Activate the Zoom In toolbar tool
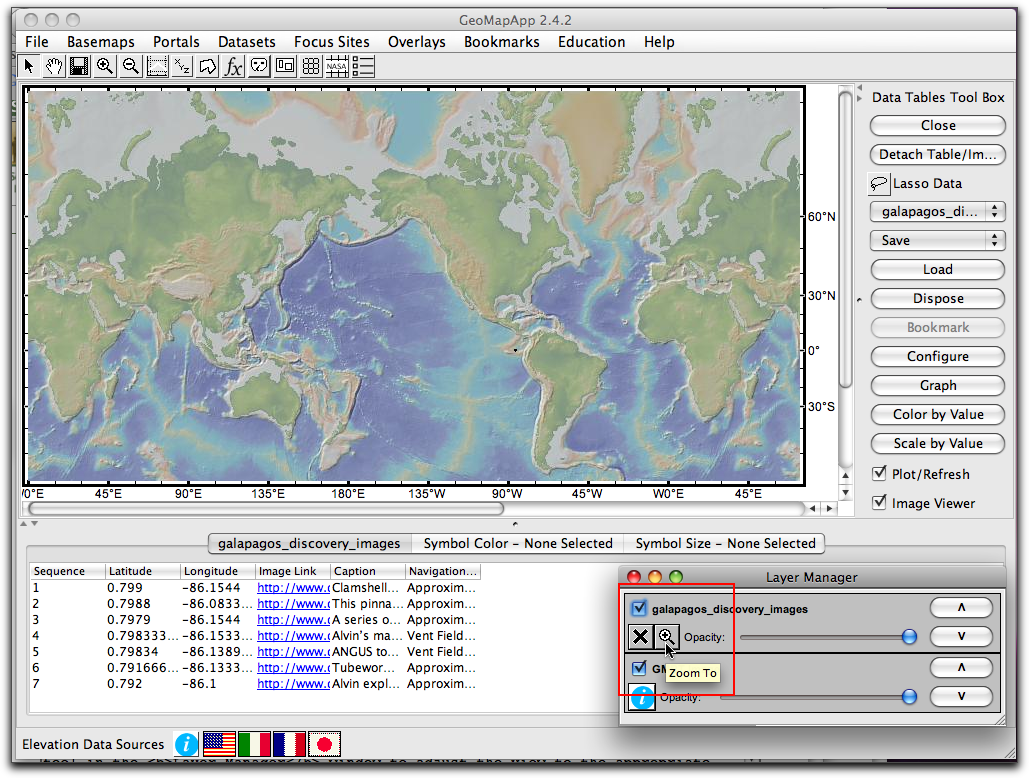The image size is (1029, 778). 105,66
